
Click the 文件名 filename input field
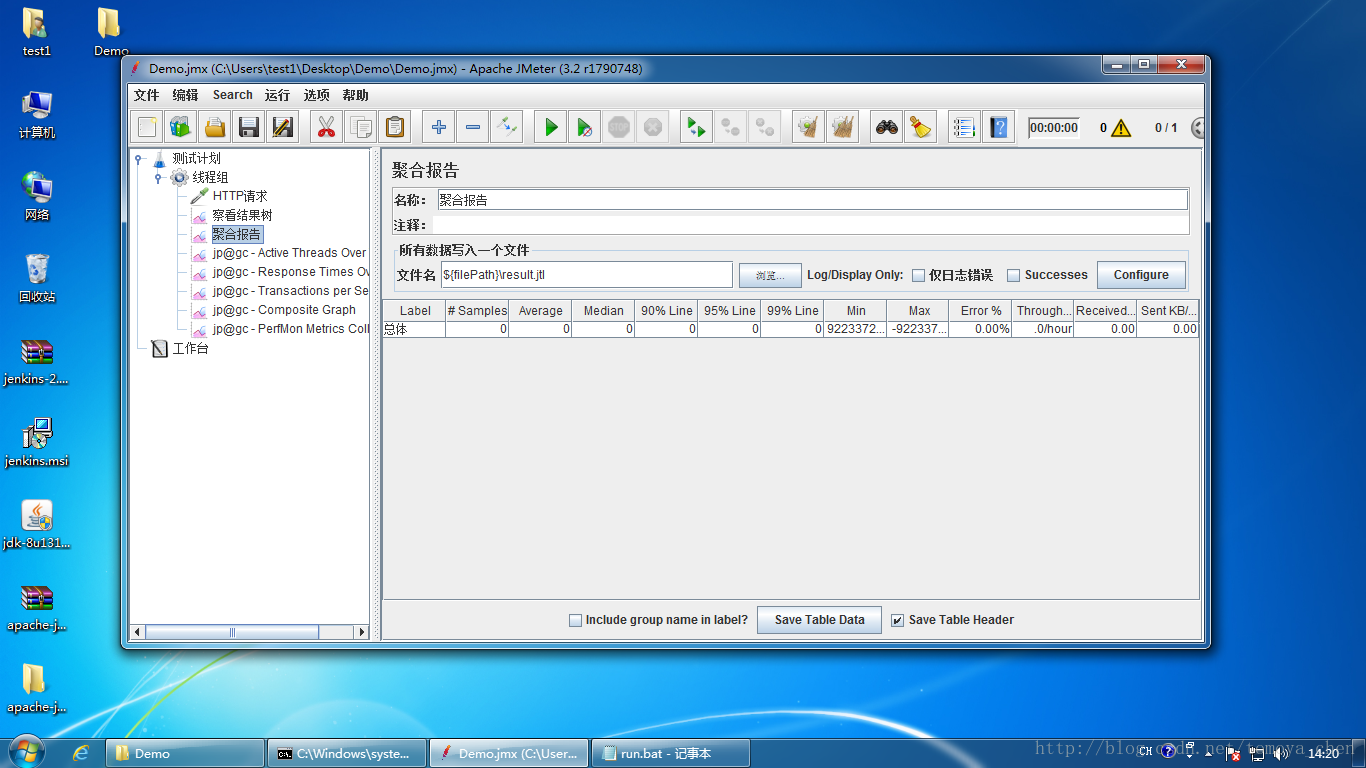(x=586, y=275)
